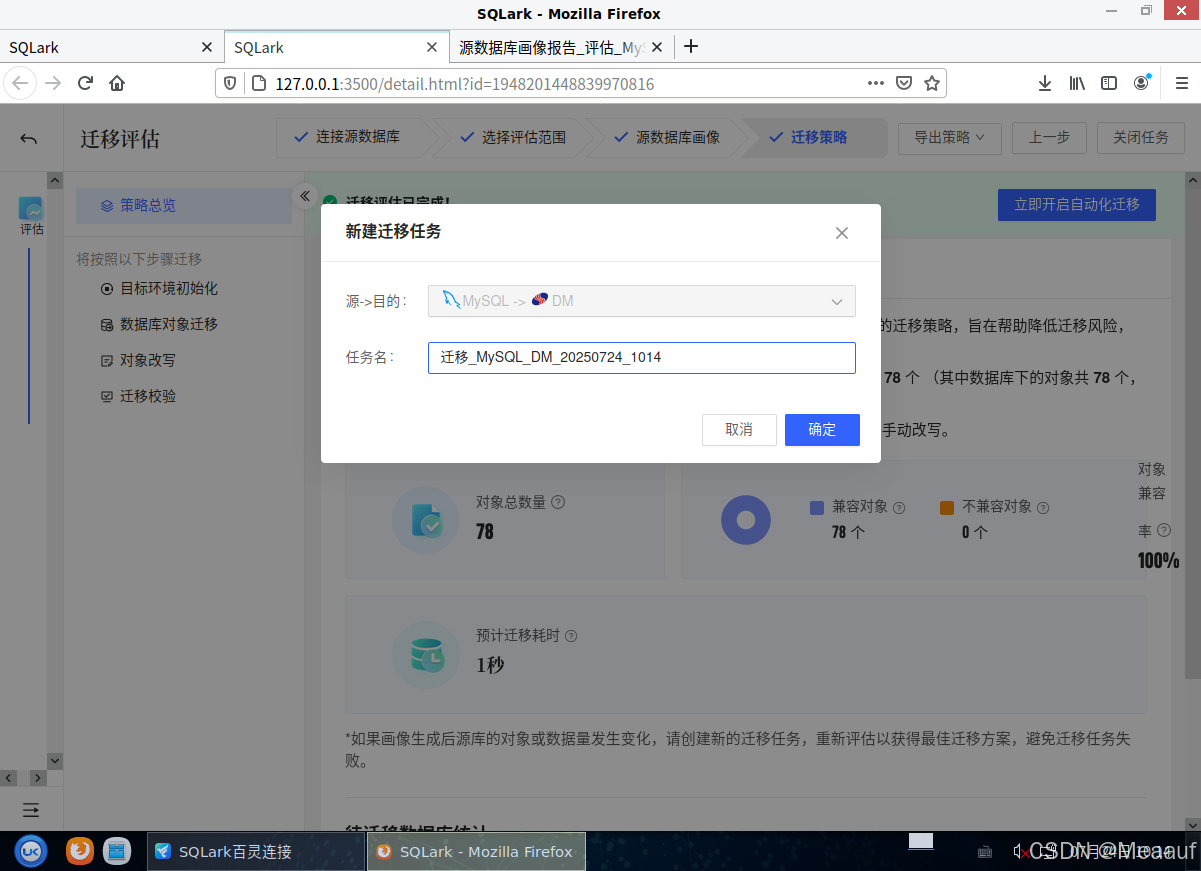Show help for 对象兼容率
Viewport: 1201px width, 871px height.
(x=1164, y=531)
